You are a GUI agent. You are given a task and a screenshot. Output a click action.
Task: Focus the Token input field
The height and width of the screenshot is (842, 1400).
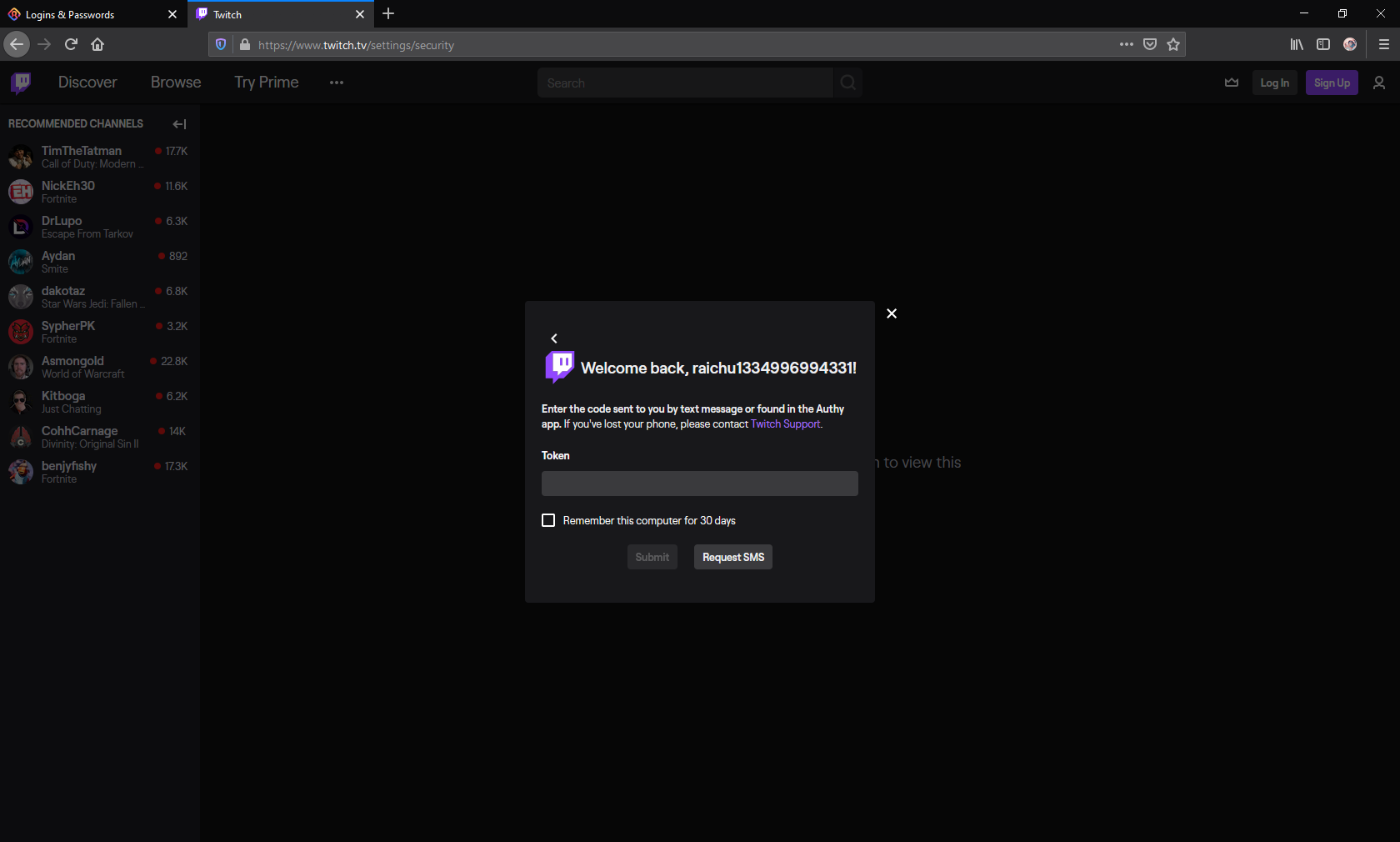(x=700, y=484)
